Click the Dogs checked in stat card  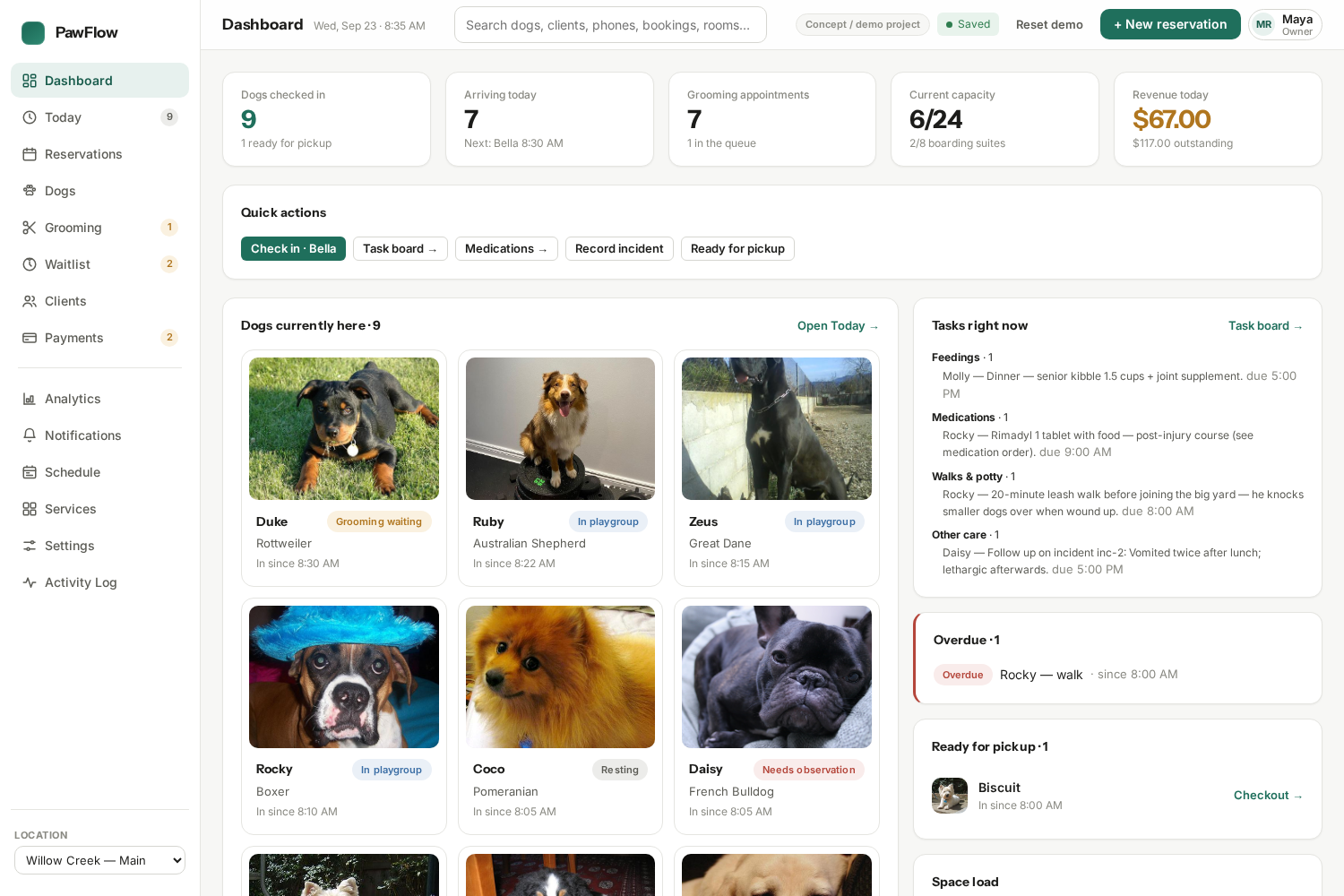click(326, 119)
